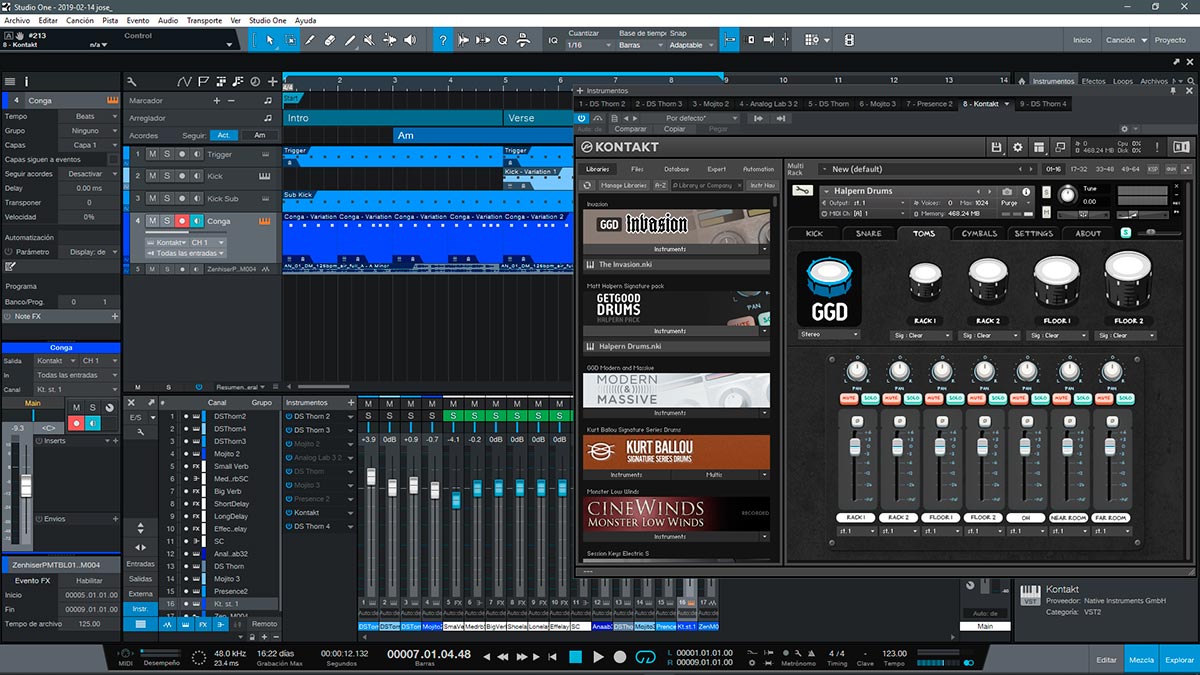Select the Mute tool
Image resolution: width=1200 pixels, height=675 pixels.
click(370, 40)
